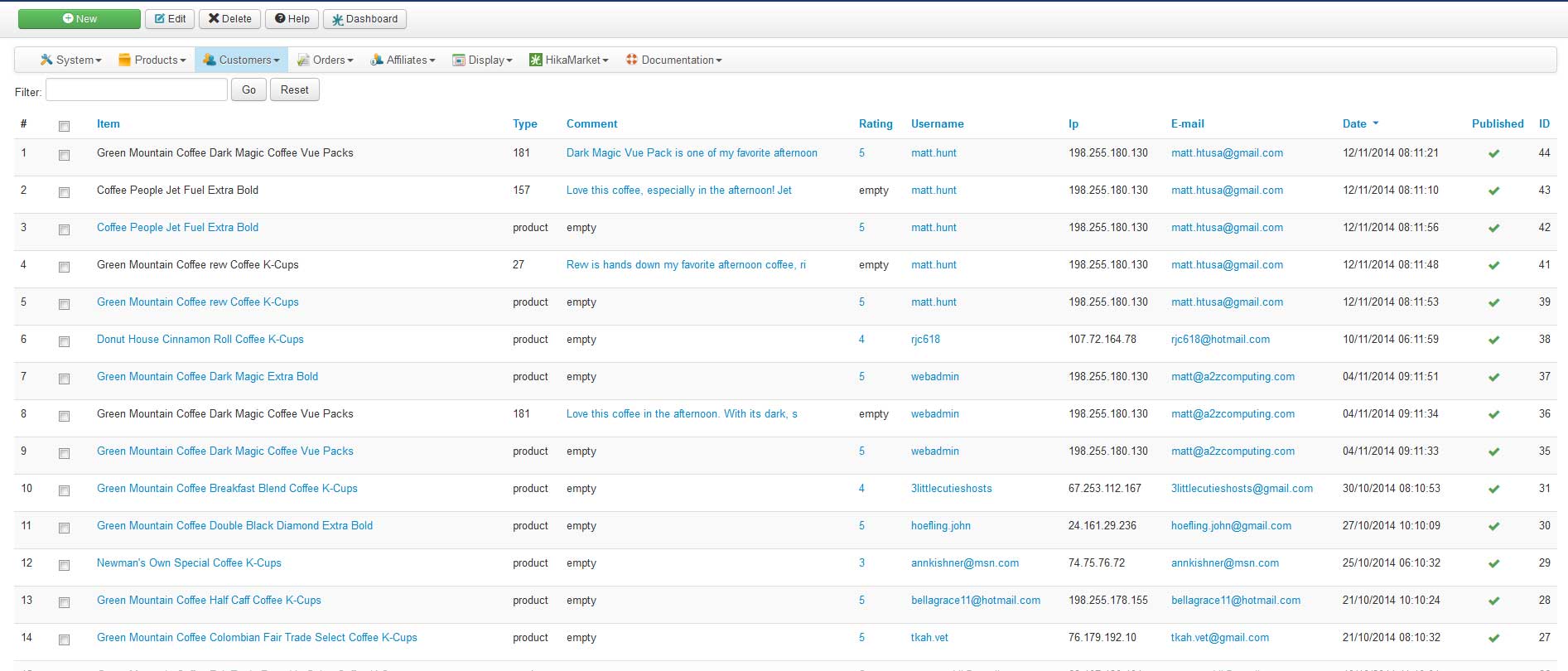This screenshot has height=671, width=1568.
Task: Open the Display dropdown menu
Action: [483, 60]
